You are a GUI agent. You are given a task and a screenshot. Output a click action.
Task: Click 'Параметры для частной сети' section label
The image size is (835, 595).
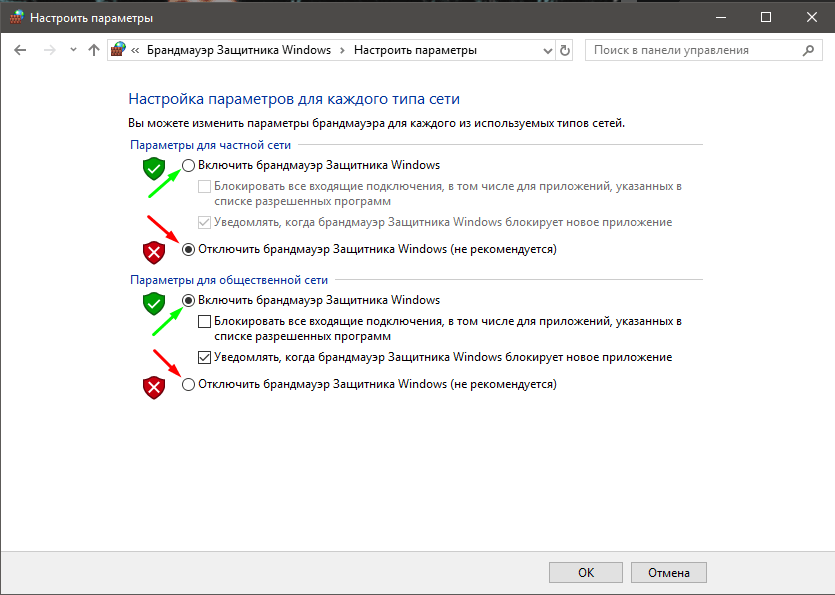point(210,145)
